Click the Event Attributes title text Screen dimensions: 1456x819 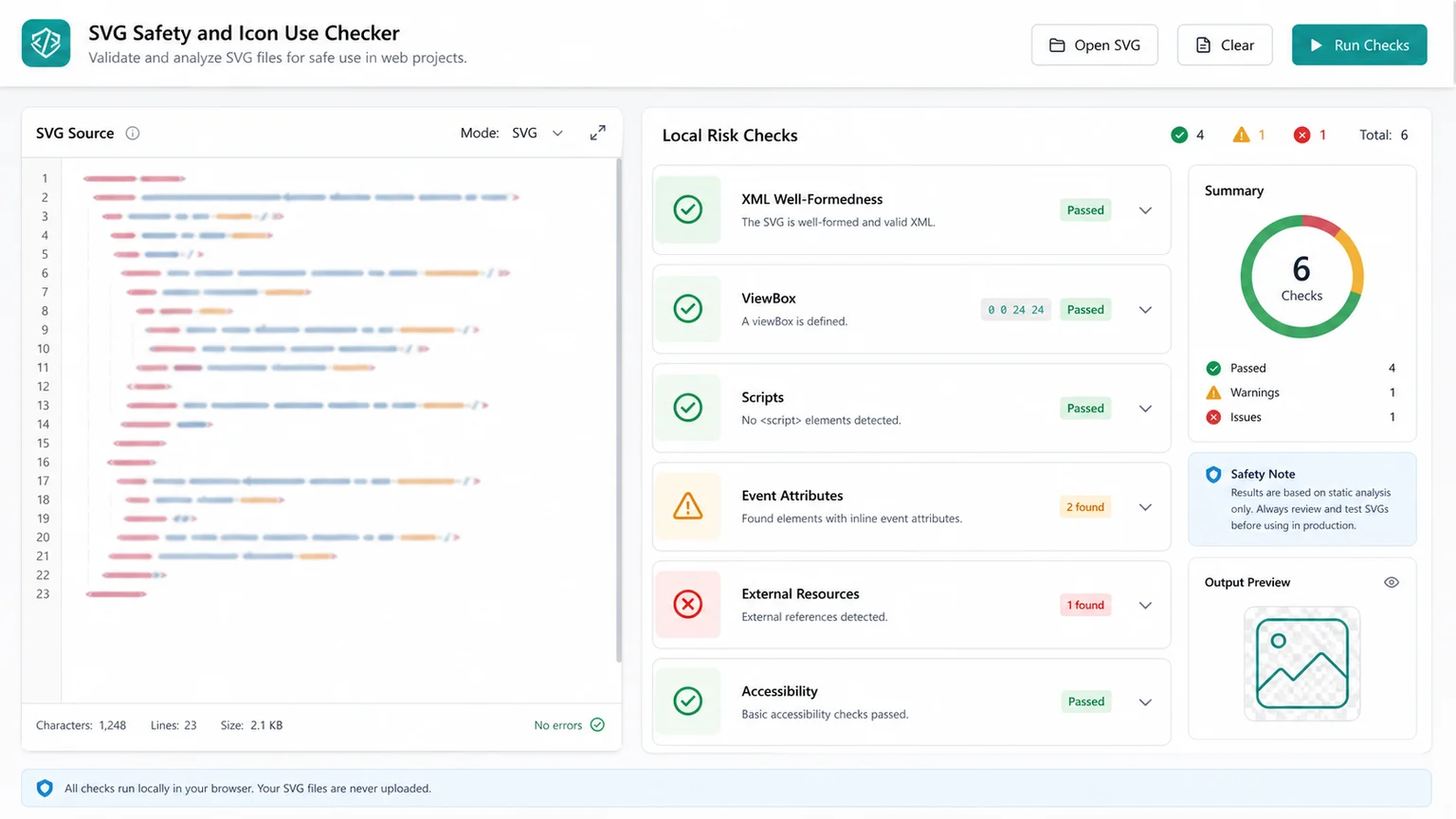pos(792,495)
